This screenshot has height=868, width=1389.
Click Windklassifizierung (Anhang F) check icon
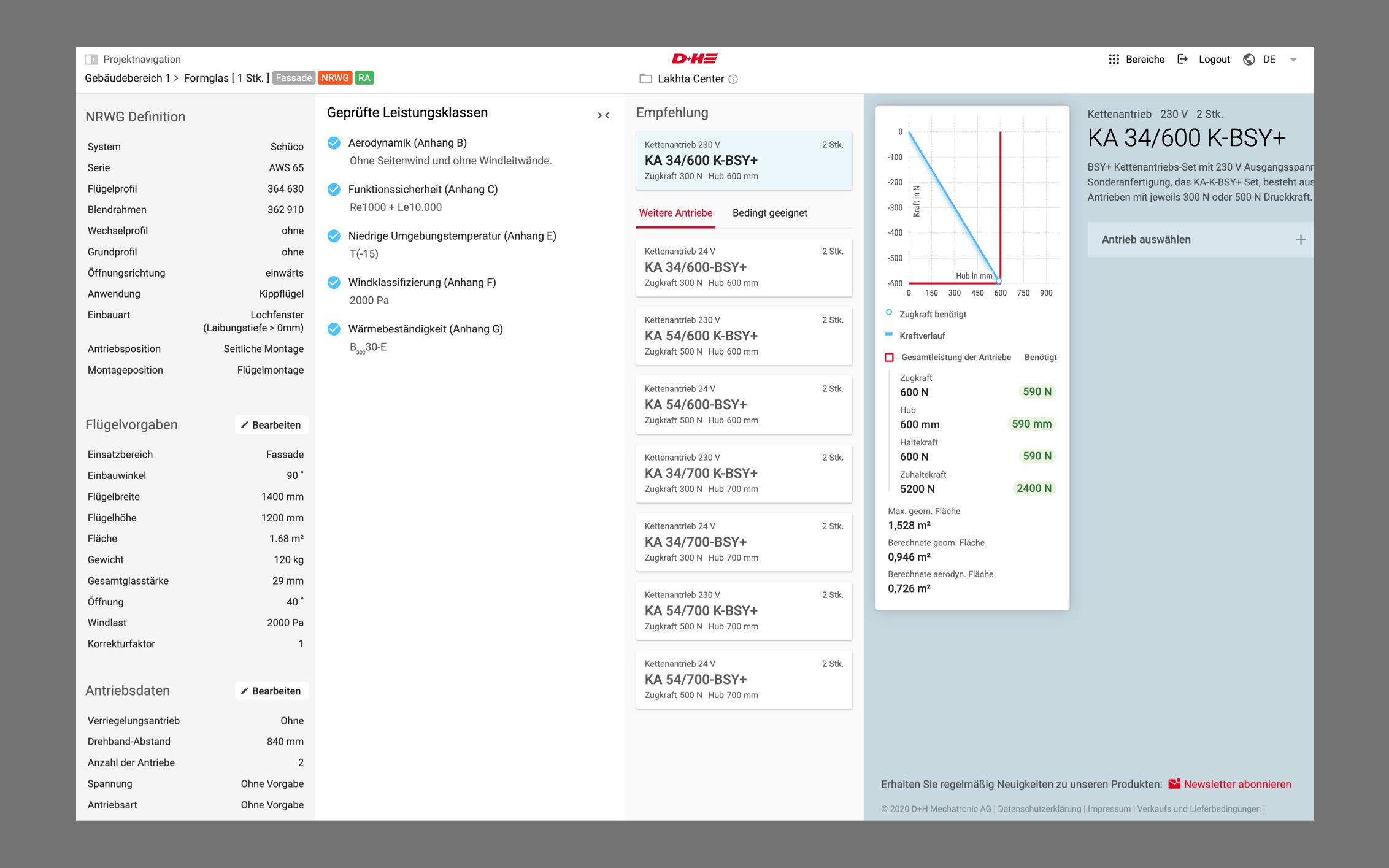click(334, 283)
